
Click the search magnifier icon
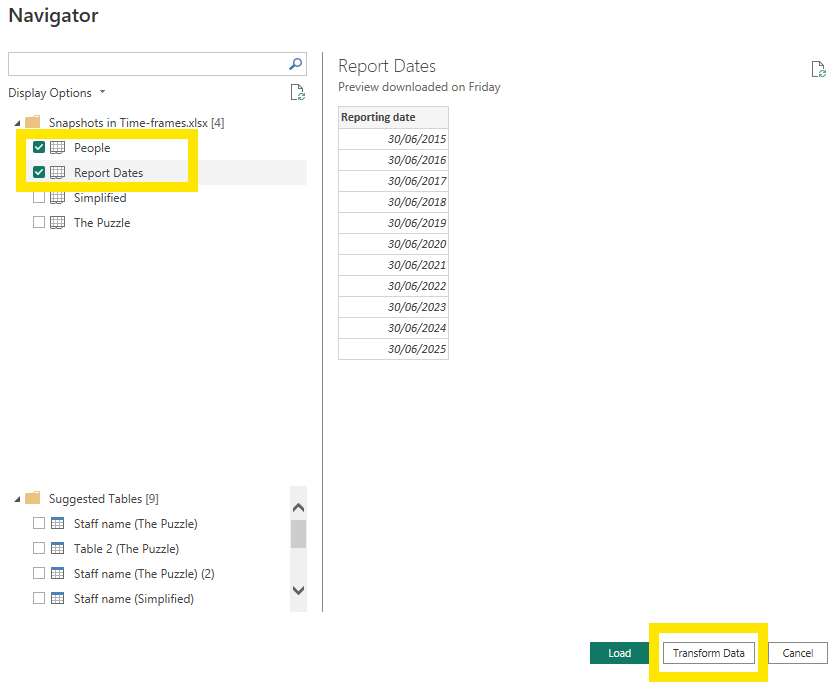pyautogui.click(x=295, y=64)
